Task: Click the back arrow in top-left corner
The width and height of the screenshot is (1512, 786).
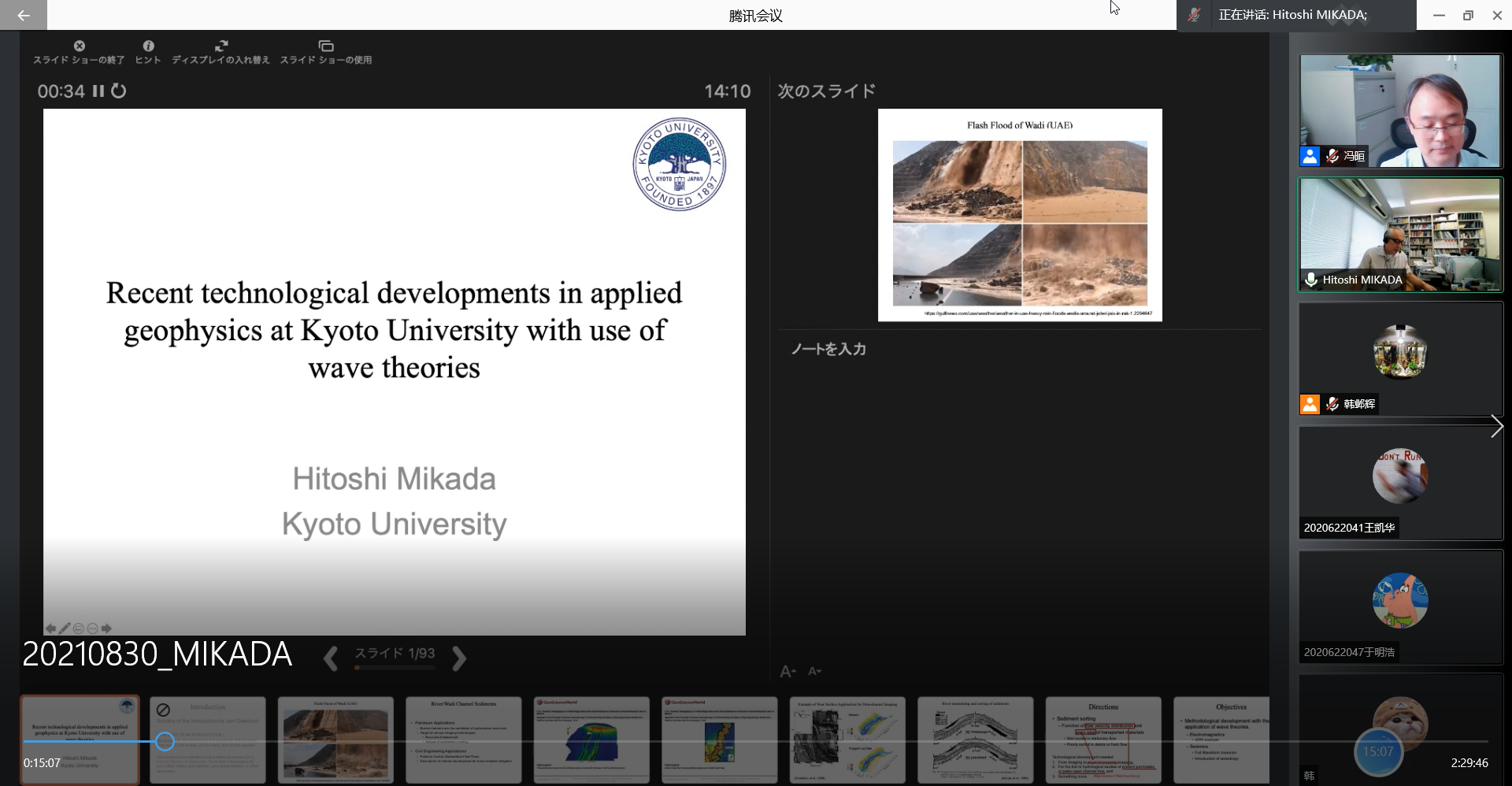Action: (x=23, y=15)
